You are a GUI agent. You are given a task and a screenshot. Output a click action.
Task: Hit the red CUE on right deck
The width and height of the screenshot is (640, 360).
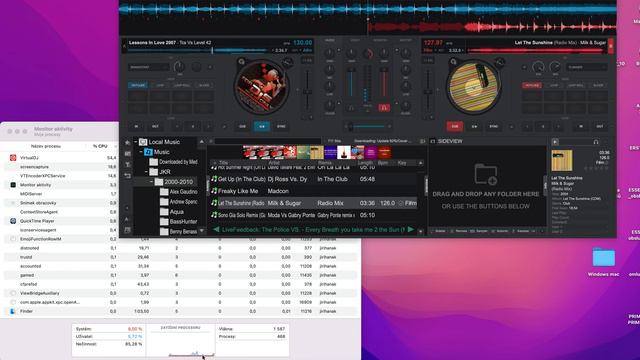click(455, 127)
